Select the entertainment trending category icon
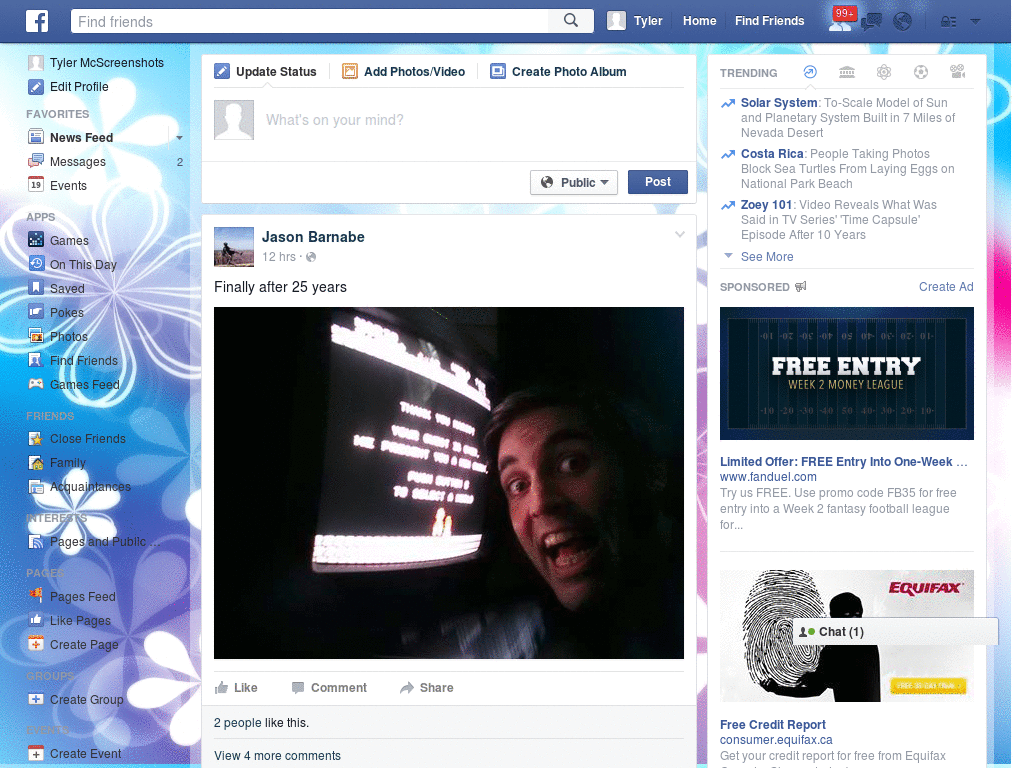The height and width of the screenshot is (768, 1024). coord(957,72)
